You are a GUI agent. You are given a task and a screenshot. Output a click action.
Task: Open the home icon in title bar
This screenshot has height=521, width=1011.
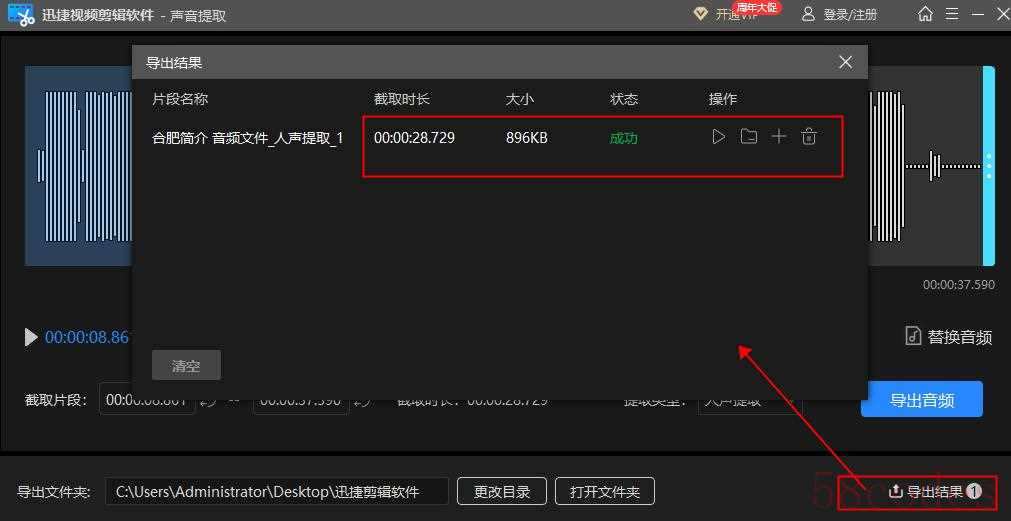point(925,14)
